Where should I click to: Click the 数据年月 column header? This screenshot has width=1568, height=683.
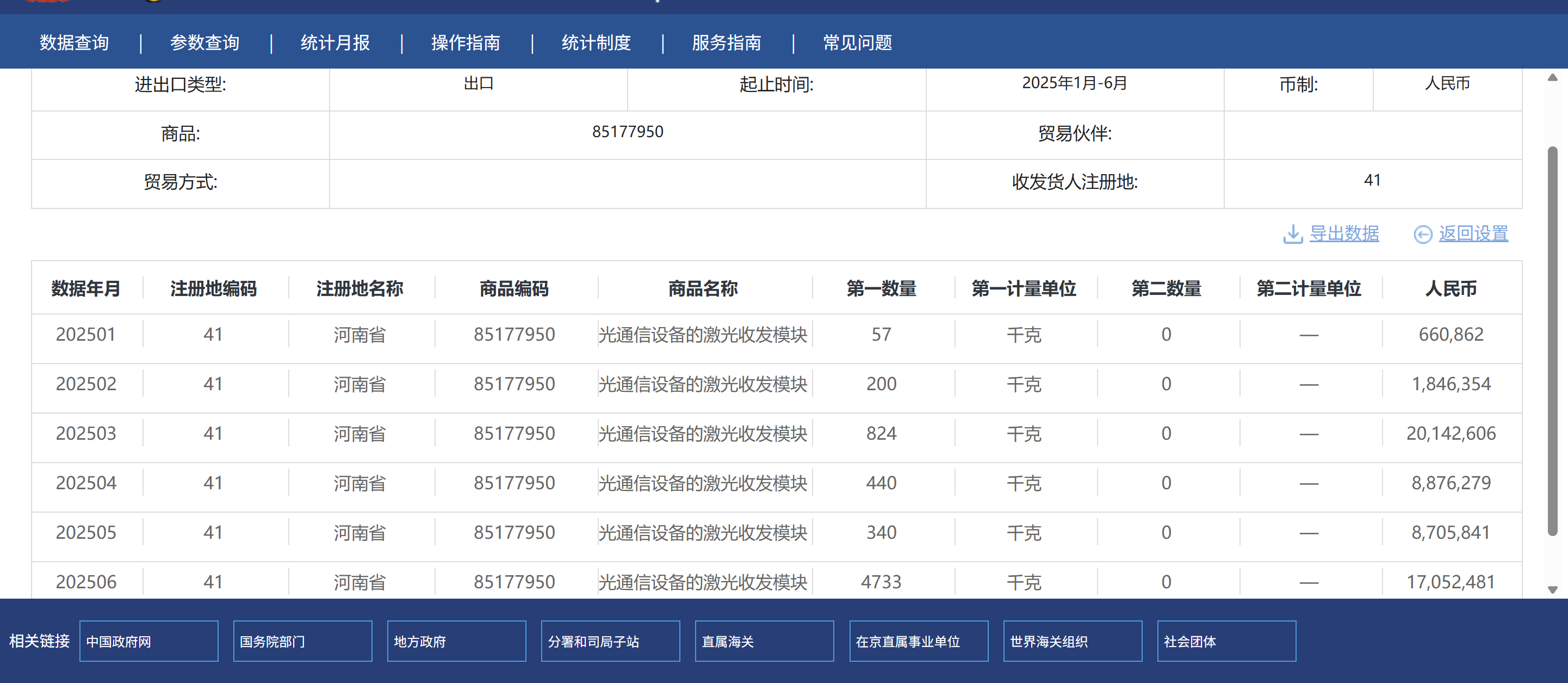[x=86, y=288]
